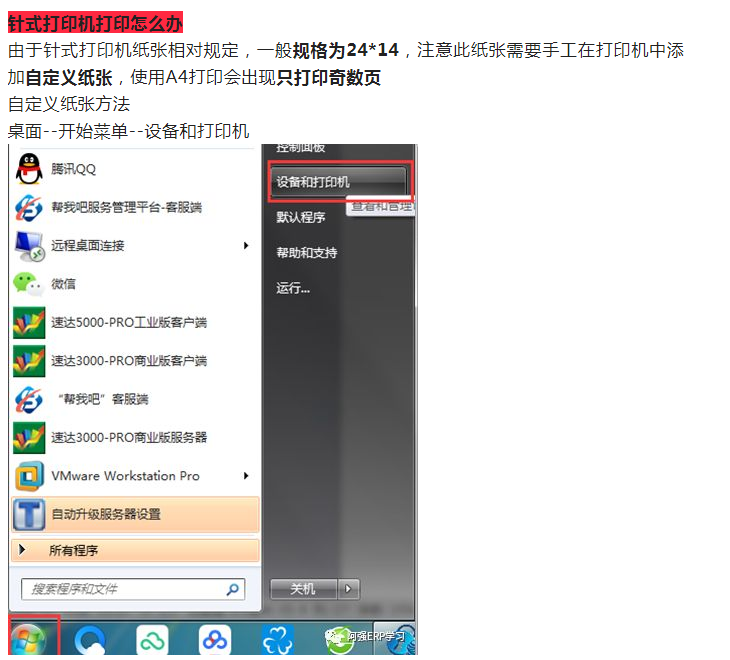Open shutdown options arrow next to 关机
The width and height of the screenshot is (730, 660).
349,589
